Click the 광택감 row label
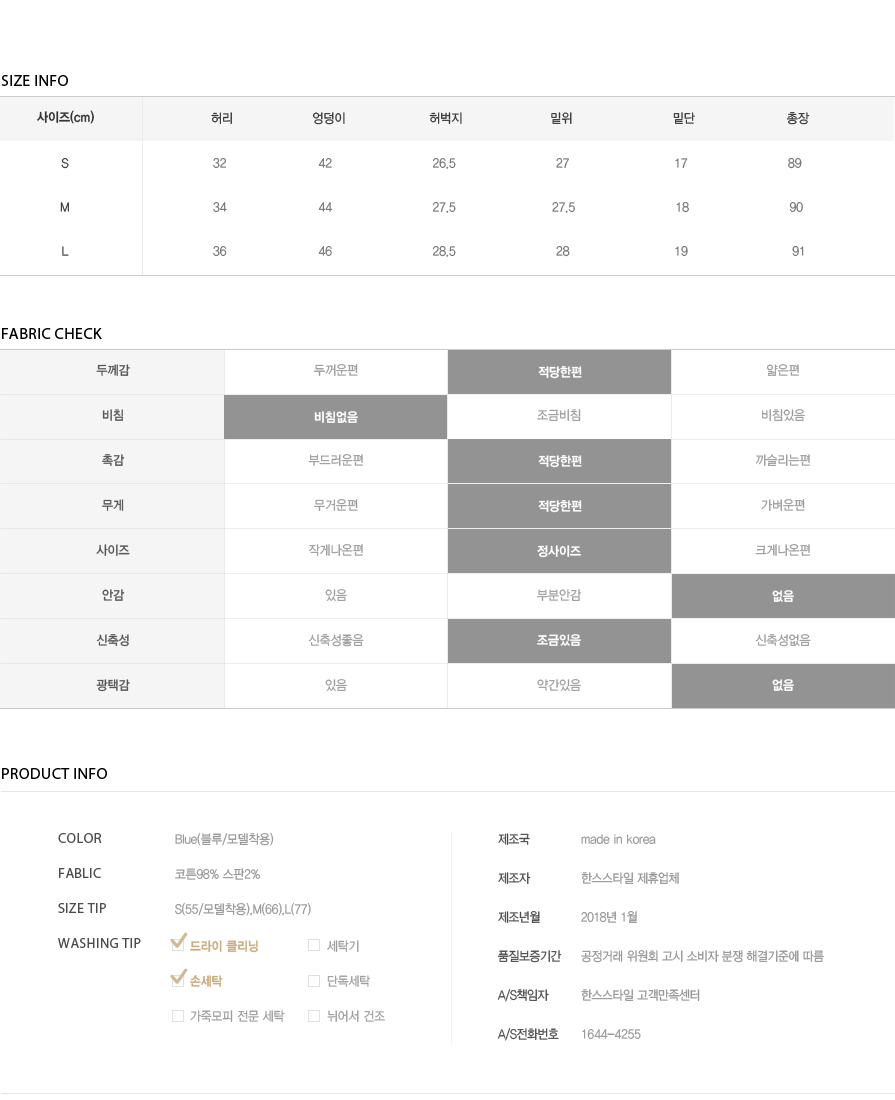 tap(112, 685)
